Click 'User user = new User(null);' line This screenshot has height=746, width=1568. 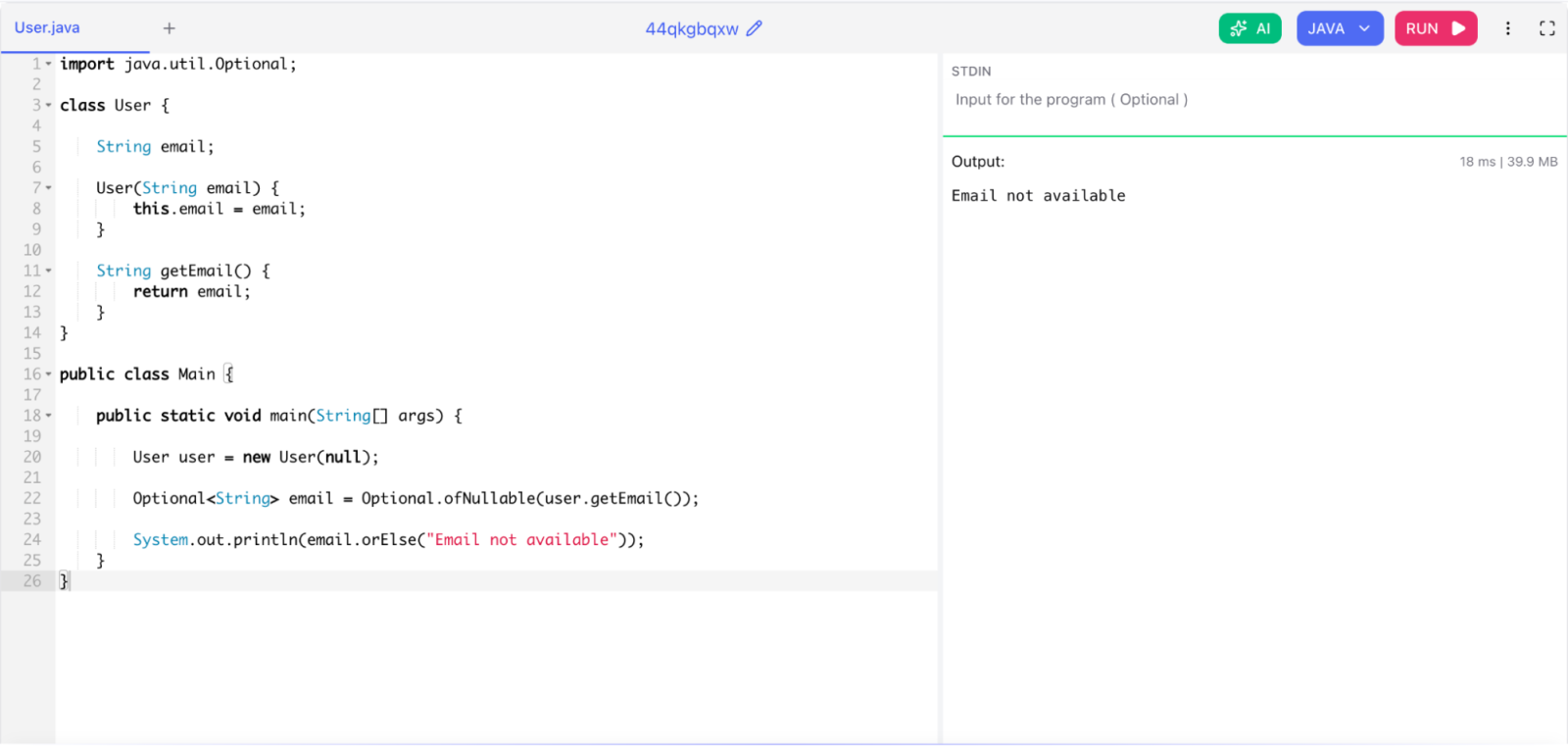tap(255, 457)
